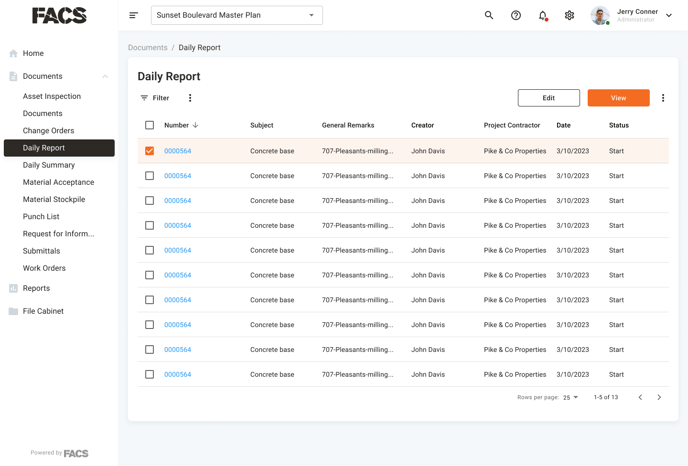Click the Creator column header
Image resolution: width=688 pixels, height=466 pixels.
(x=423, y=125)
